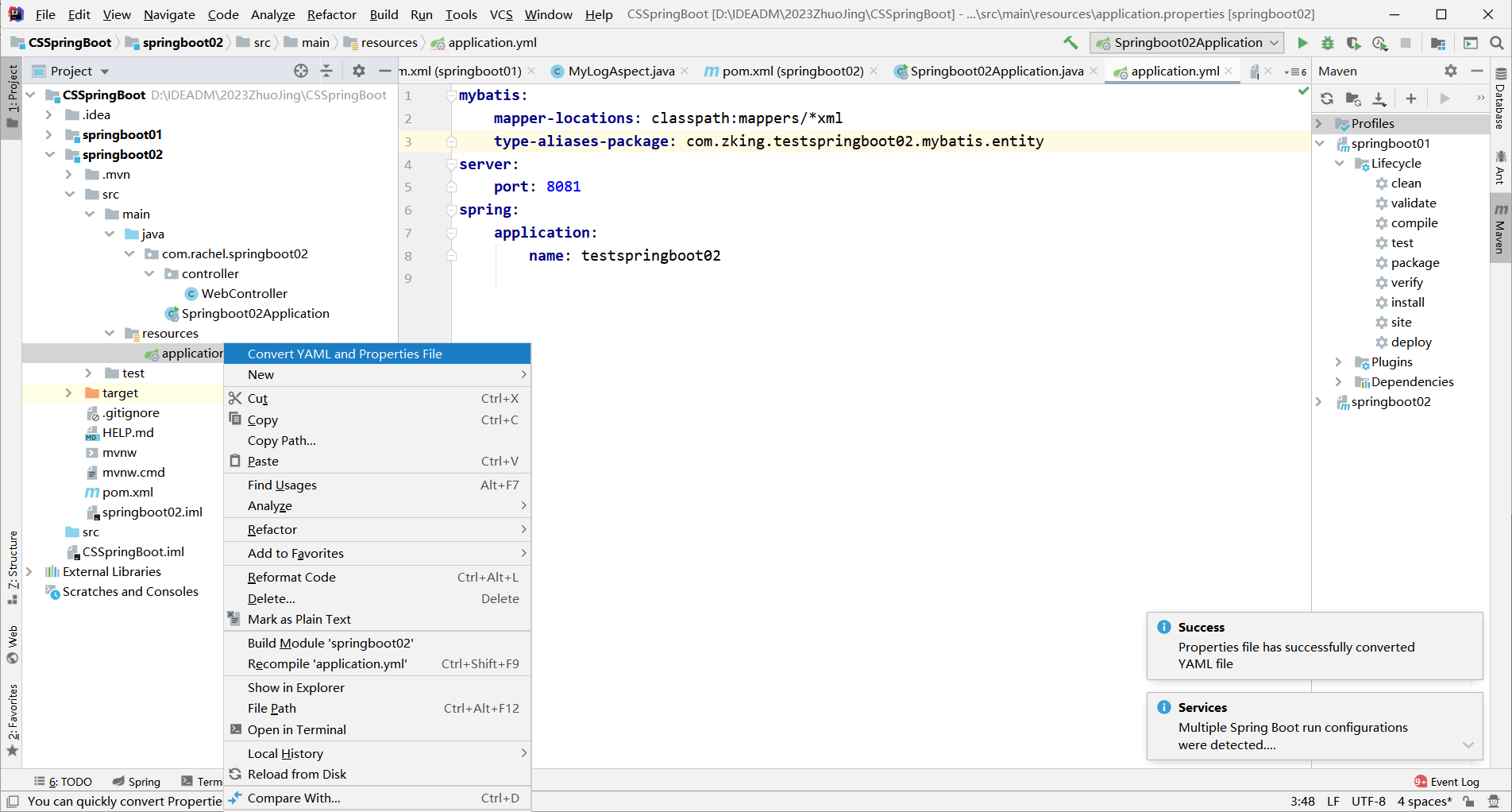The width and height of the screenshot is (1512, 812).
Task: Generate sources and update folders icon
Action: (x=1353, y=99)
